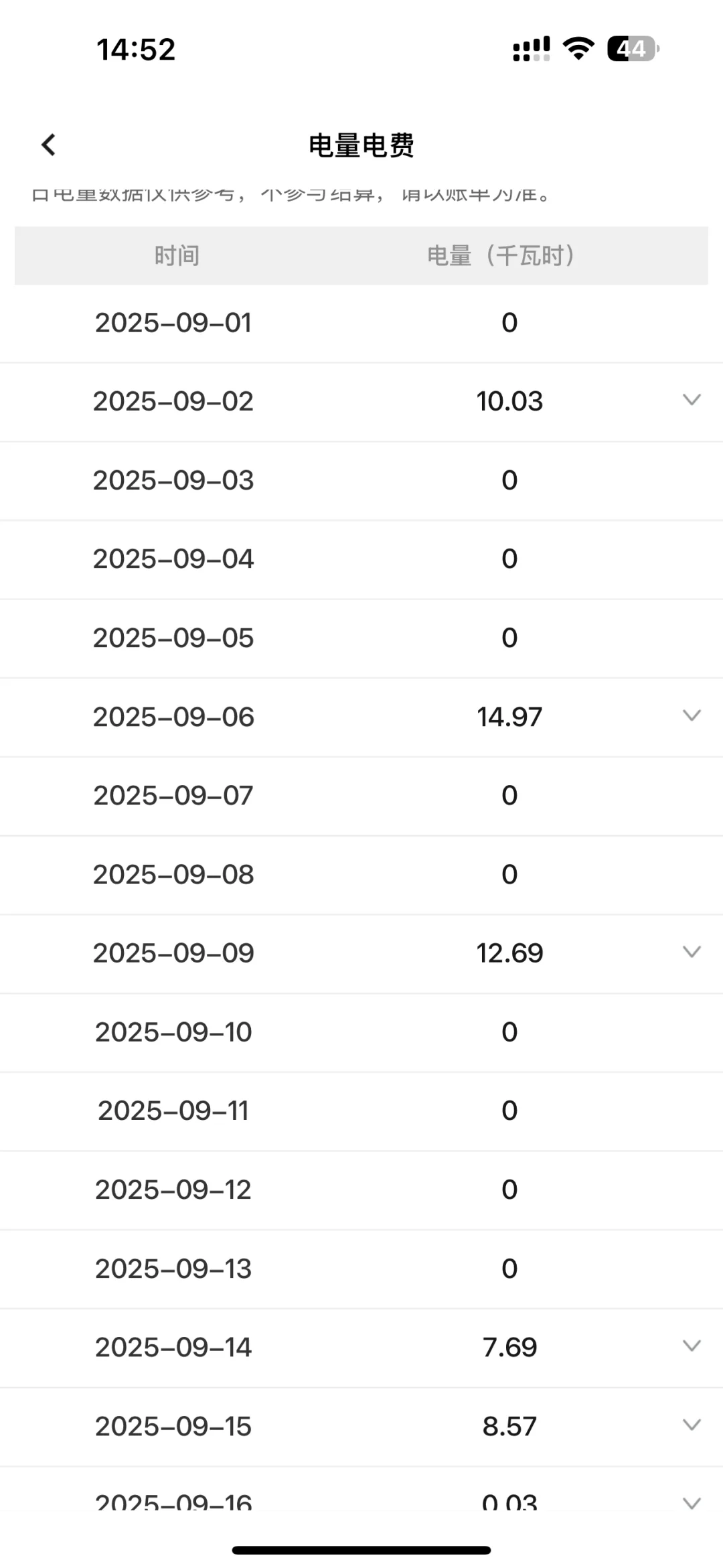Tap the 时间 column header
This screenshot has height=1568, width=723.
(177, 256)
